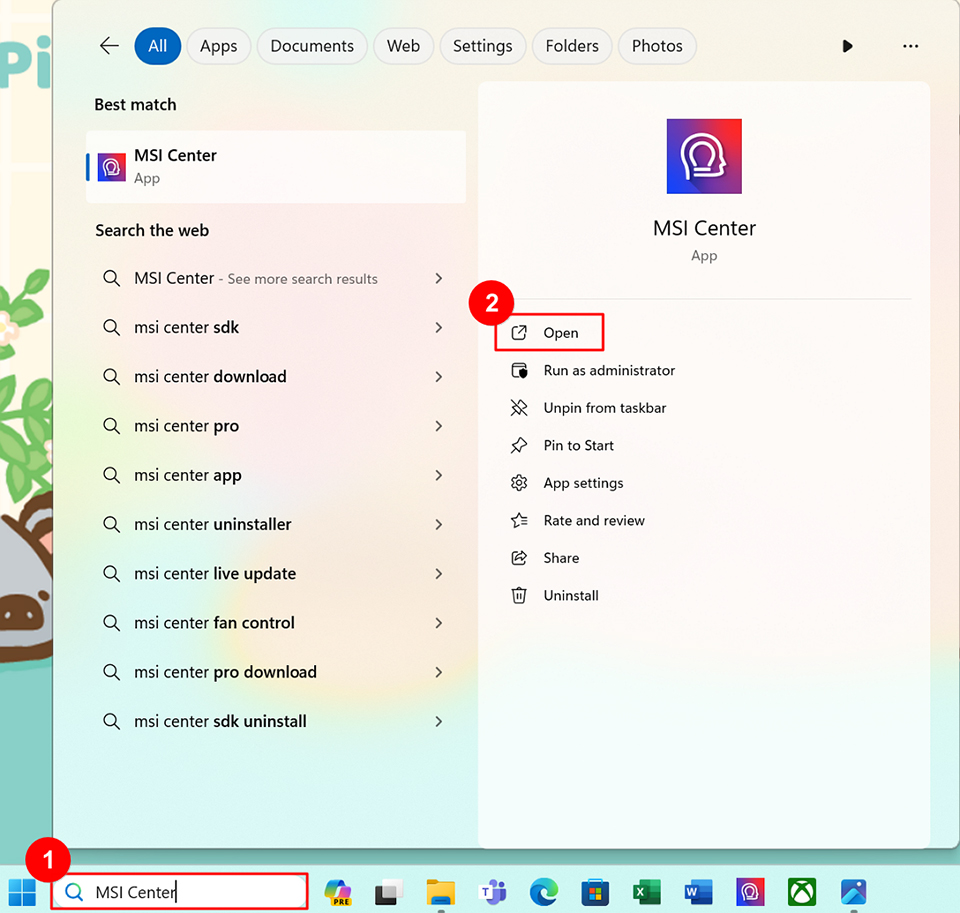
Task: Click the Unpin from taskbar icon
Action: [519, 408]
